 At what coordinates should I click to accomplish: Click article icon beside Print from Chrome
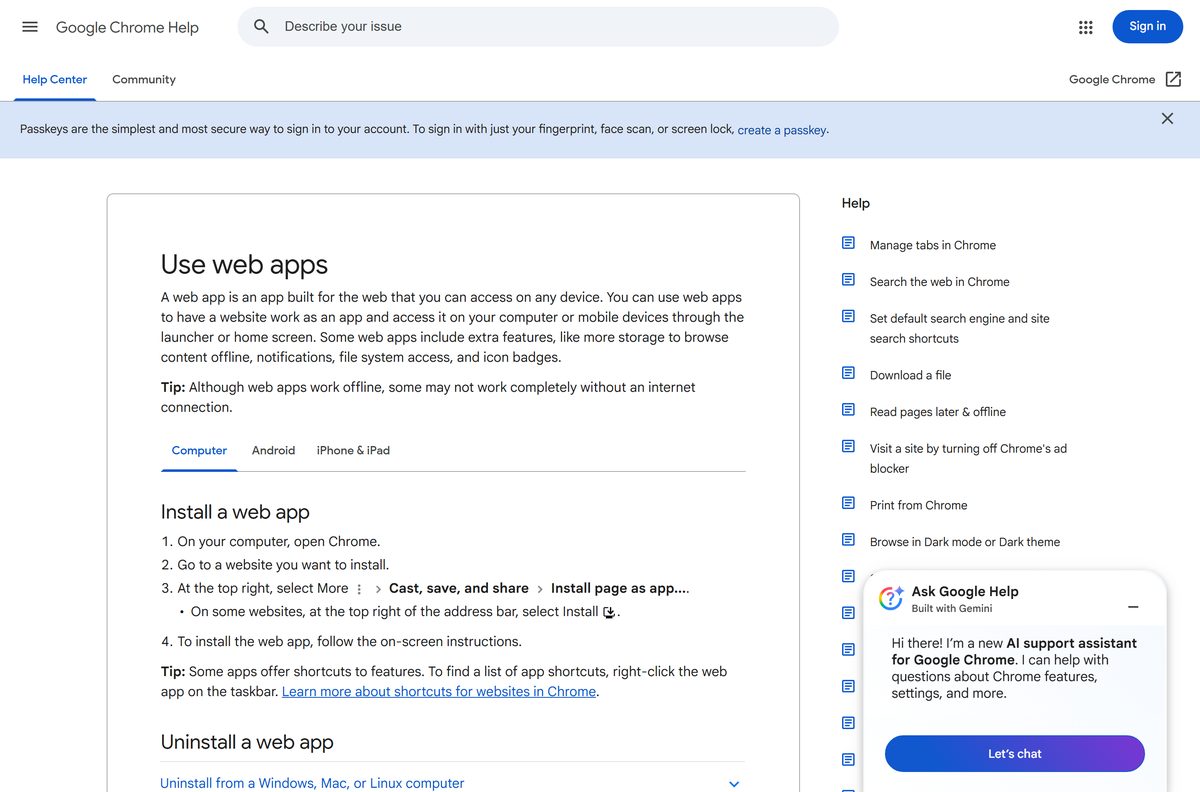(x=848, y=503)
